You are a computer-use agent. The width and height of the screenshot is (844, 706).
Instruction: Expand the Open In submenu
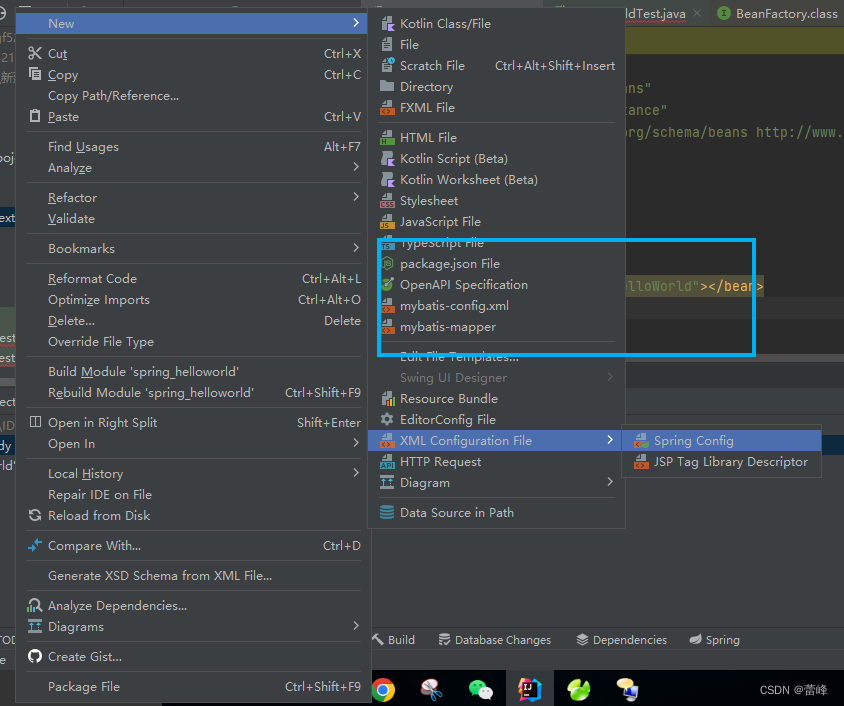[x=356, y=443]
